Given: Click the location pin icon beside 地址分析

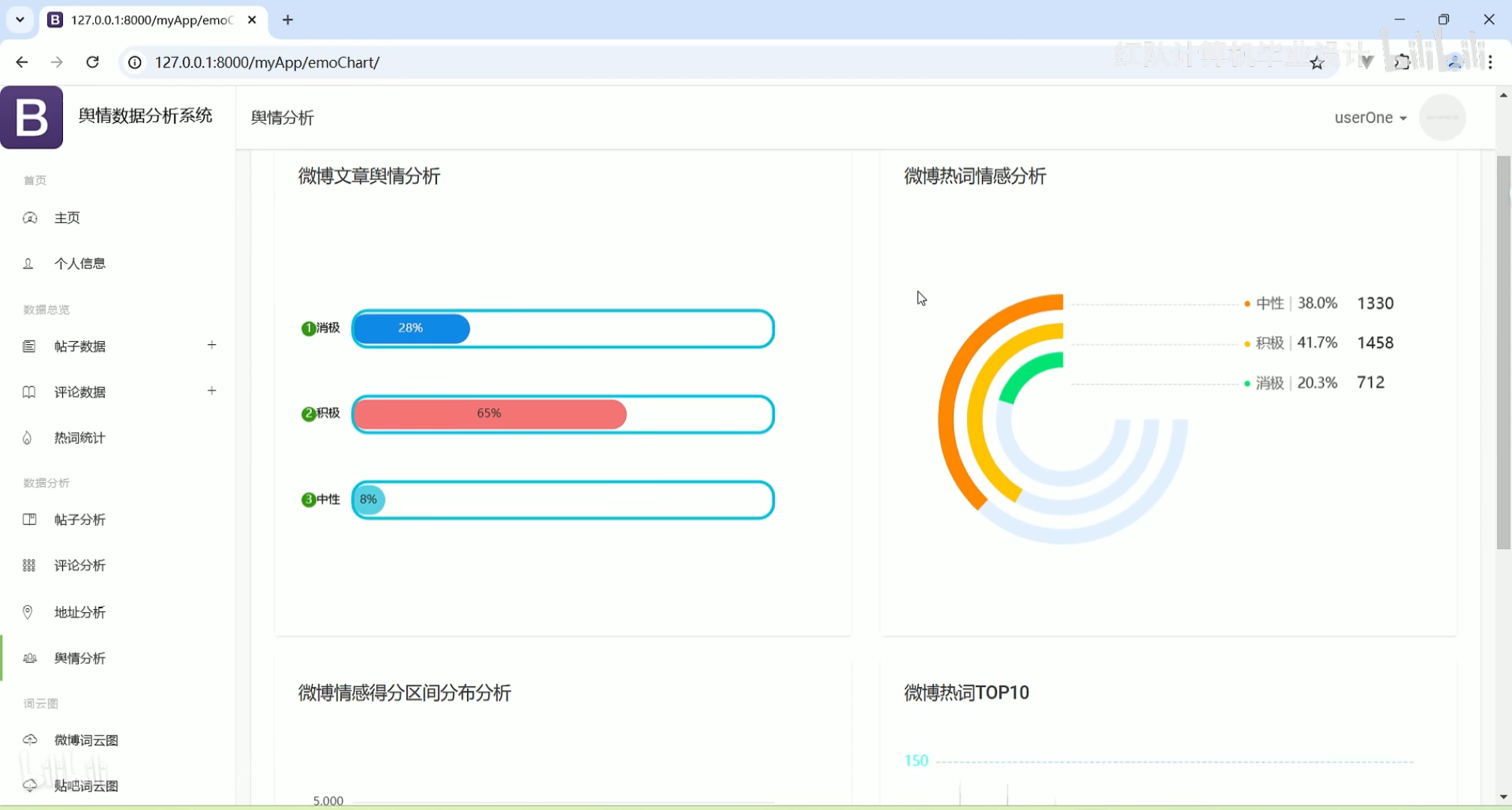Looking at the screenshot, I should pos(28,613).
